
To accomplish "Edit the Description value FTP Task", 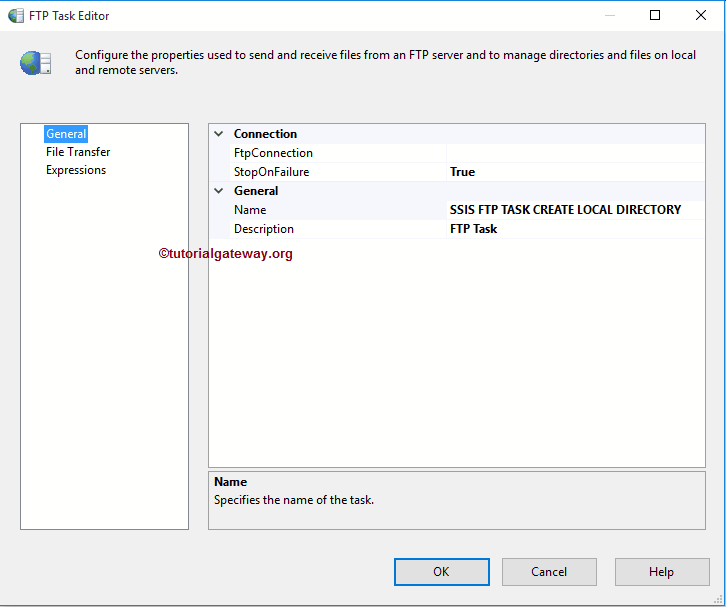I will [576, 229].
